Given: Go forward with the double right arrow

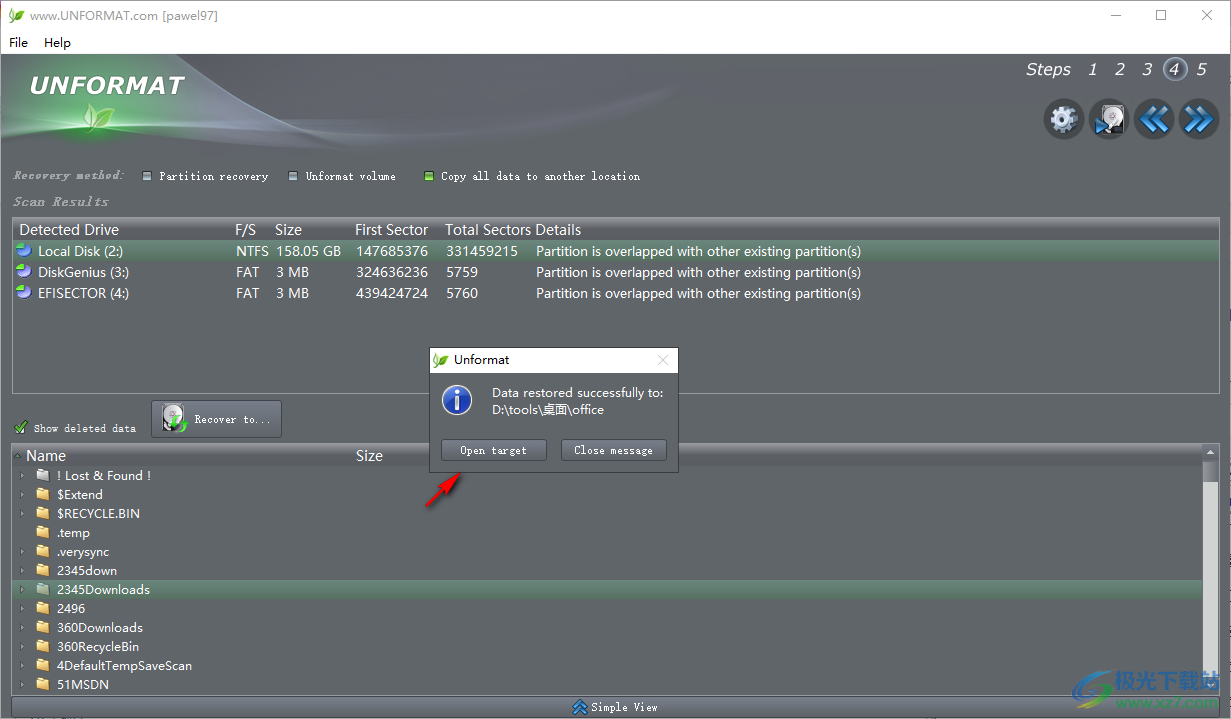Looking at the screenshot, I should click(1198, 119).
